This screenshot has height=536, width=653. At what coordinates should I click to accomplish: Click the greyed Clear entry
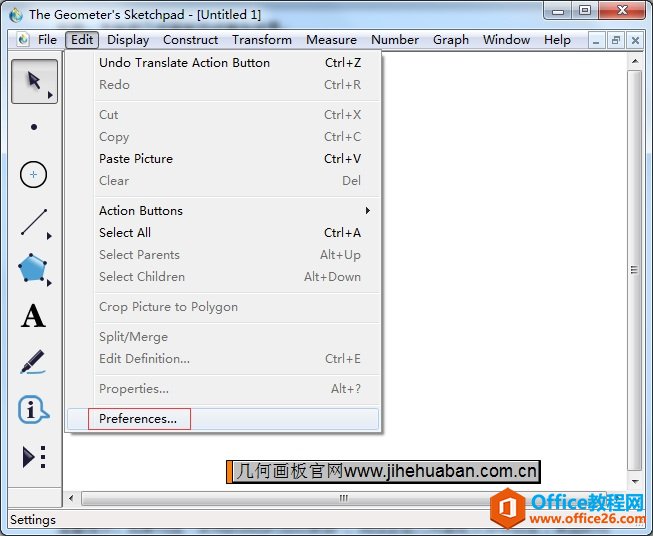223,181
